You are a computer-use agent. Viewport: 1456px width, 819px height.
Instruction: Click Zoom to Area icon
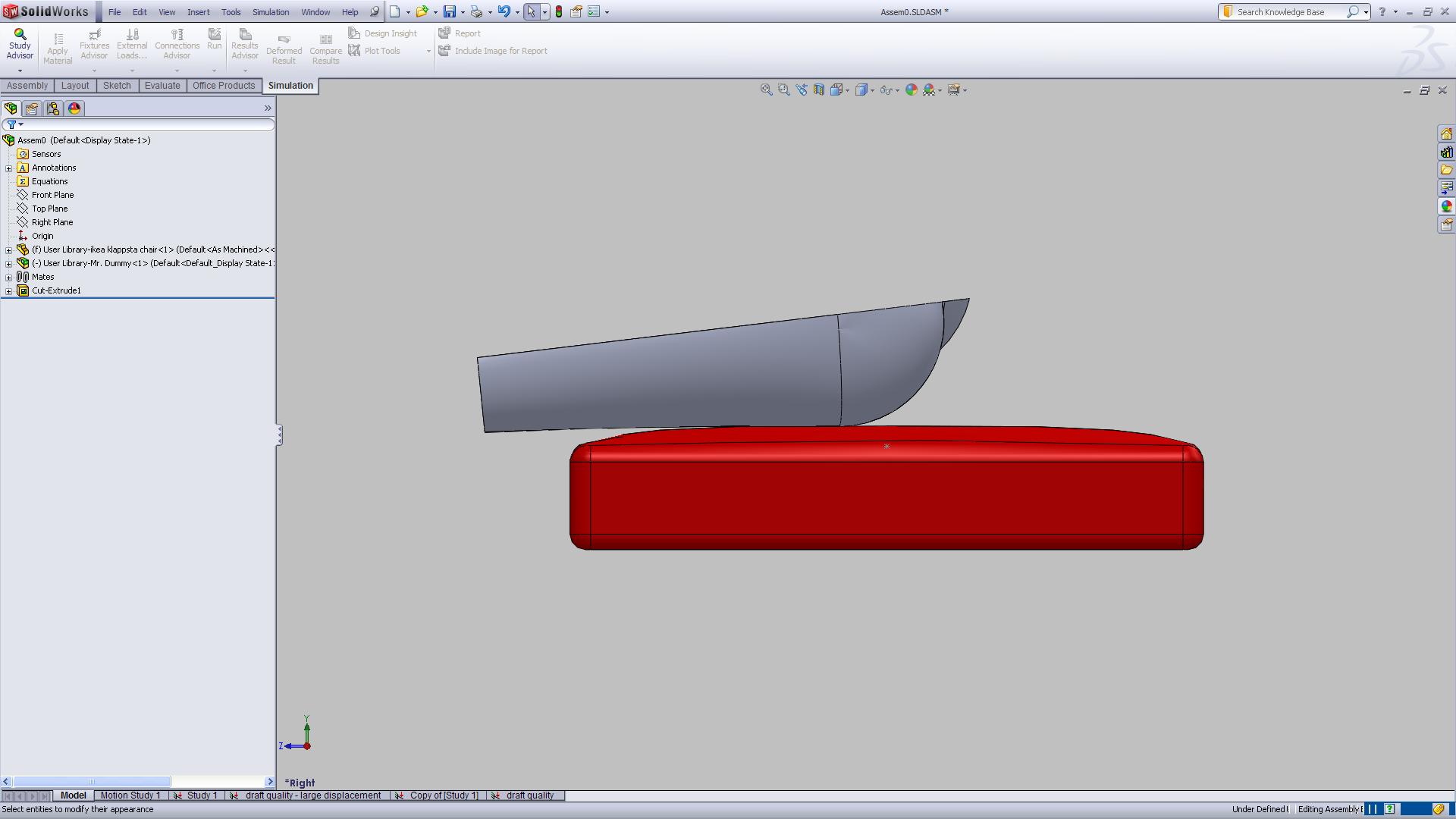coord(783,89)
